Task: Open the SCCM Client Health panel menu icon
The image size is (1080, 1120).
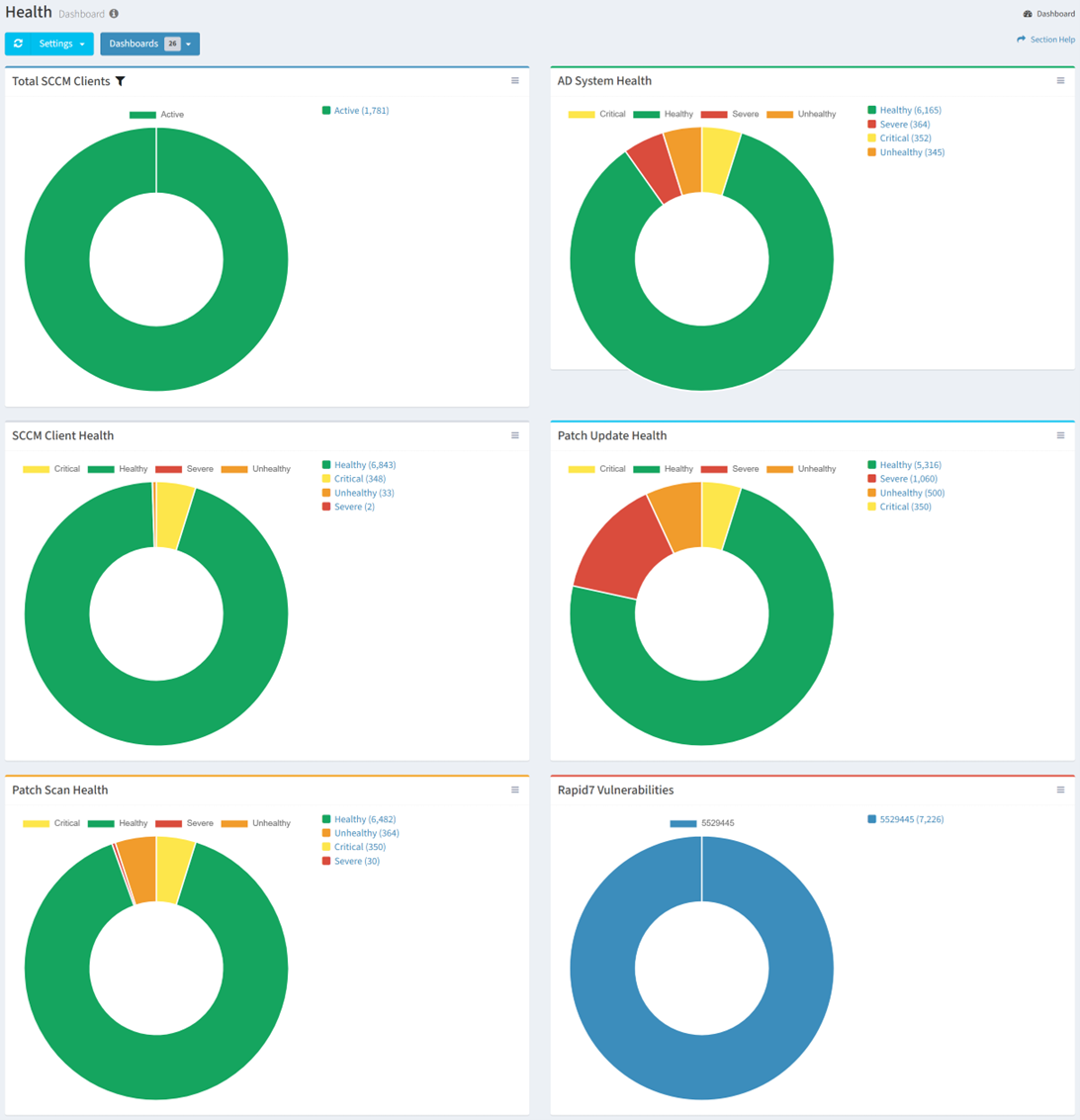Action: click(x=514, y=435)
